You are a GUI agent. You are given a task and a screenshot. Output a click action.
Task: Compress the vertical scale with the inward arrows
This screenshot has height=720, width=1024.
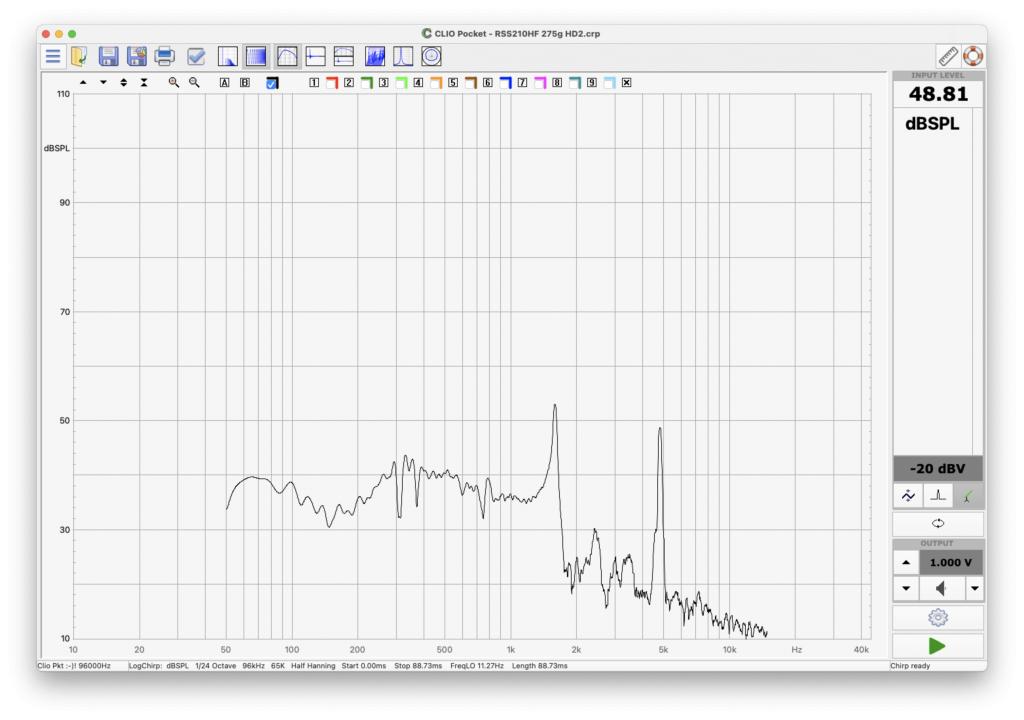tap(144, 83)
